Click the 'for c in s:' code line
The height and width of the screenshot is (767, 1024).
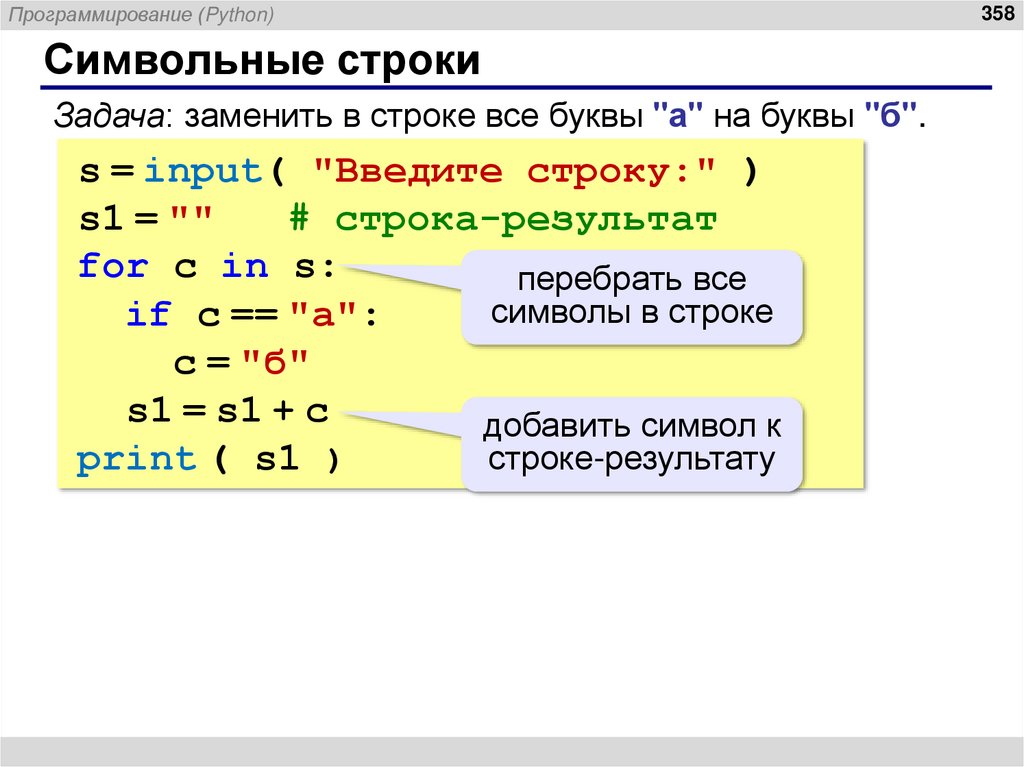pos(200,265)
